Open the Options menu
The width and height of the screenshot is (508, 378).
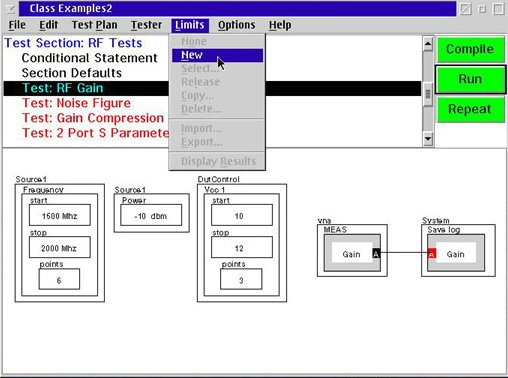tap(236, 25)
